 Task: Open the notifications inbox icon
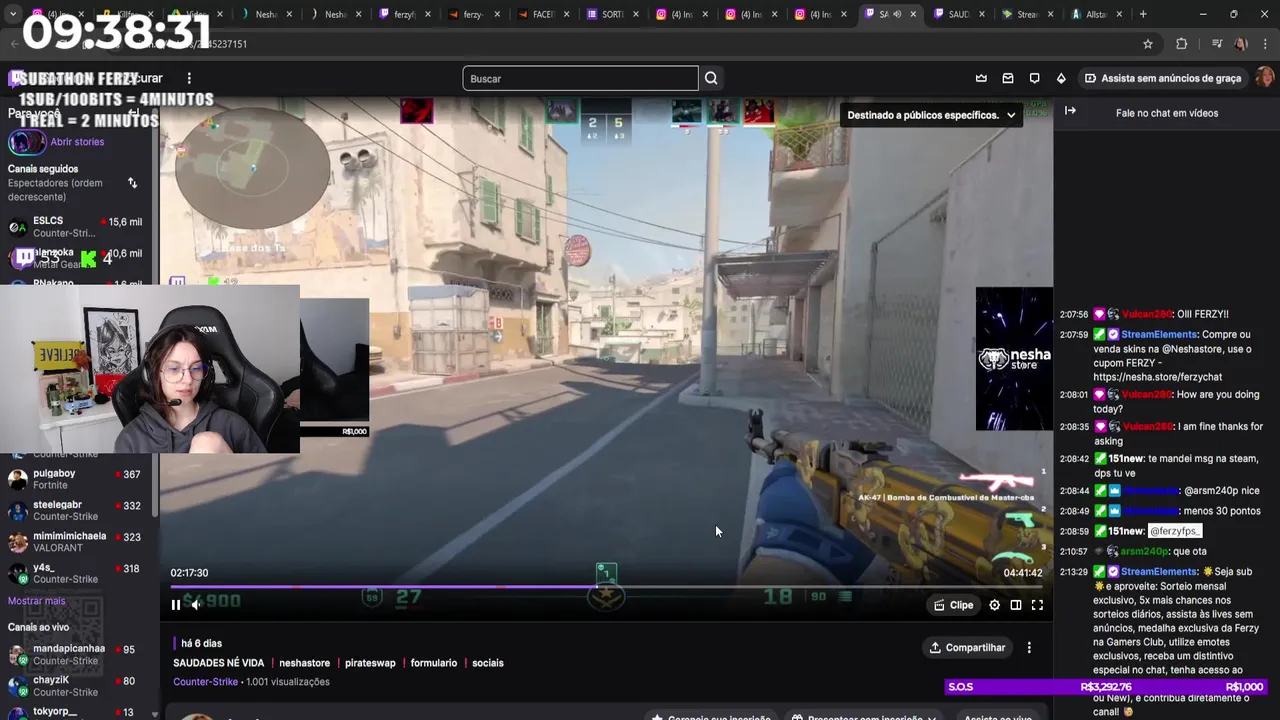(x=1008, y=78)
